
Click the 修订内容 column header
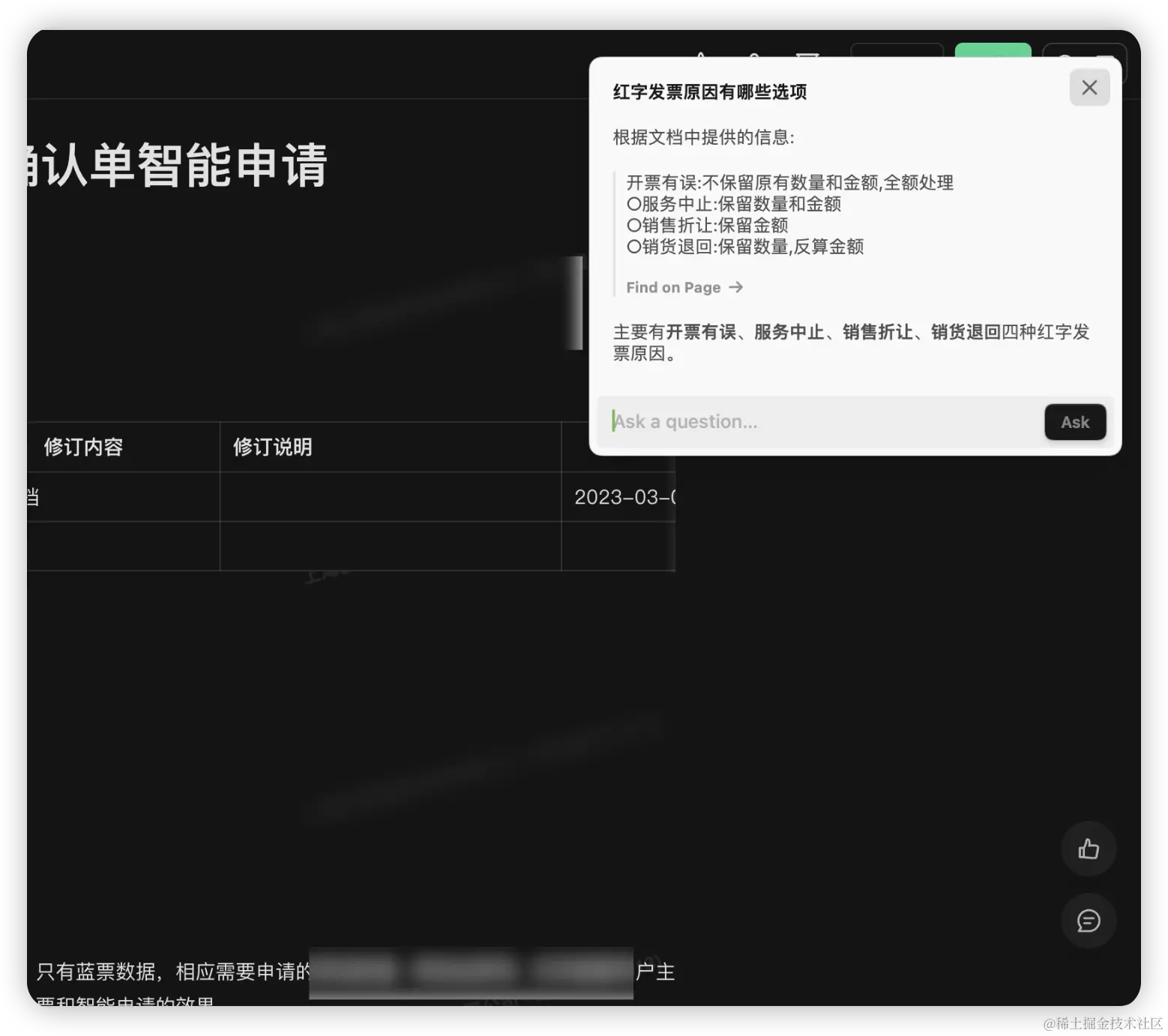coord(82,447)
